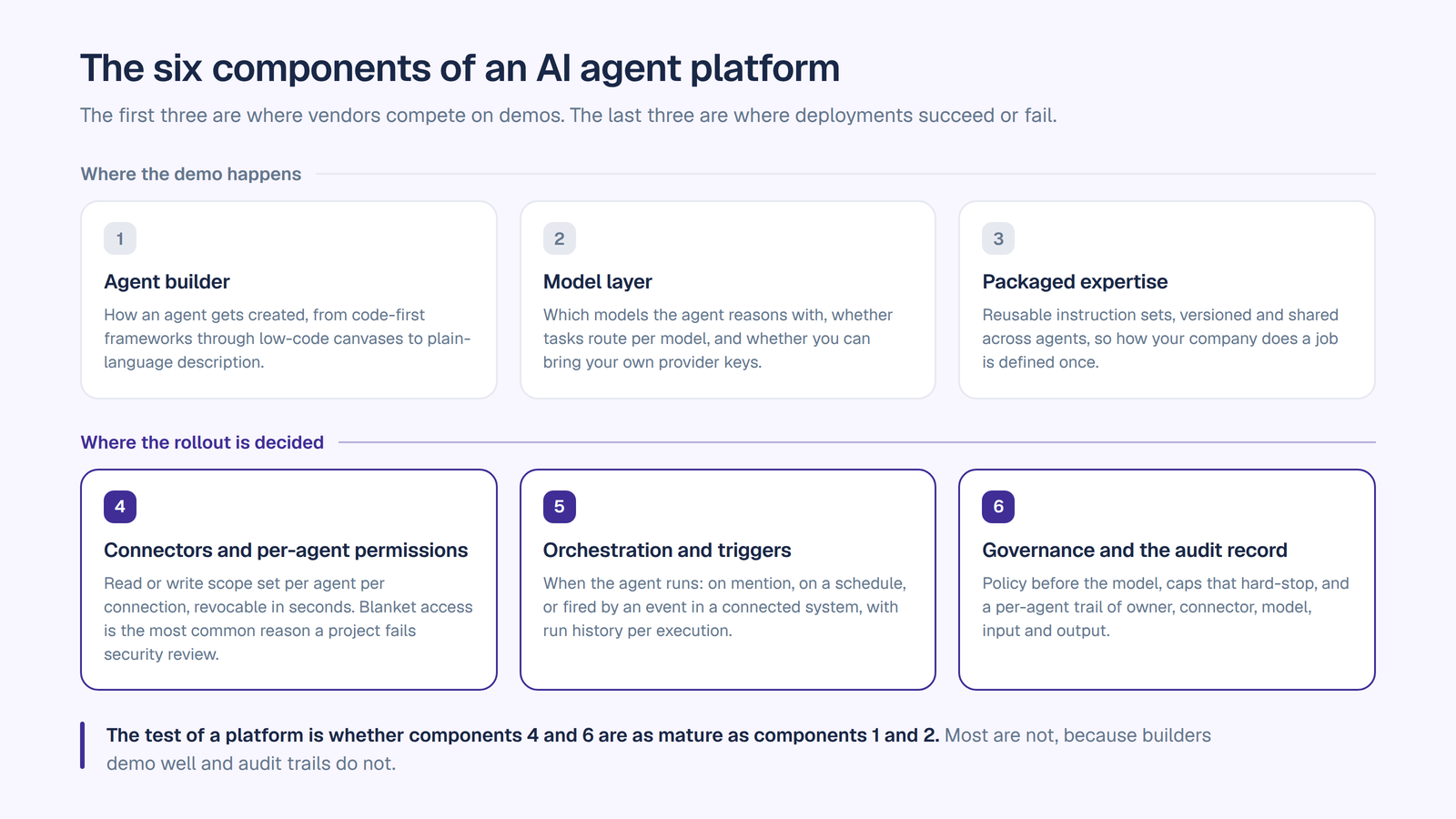1456x819 pixels.
Task: Click the Governance card description text
Action: pos(1166,607)
